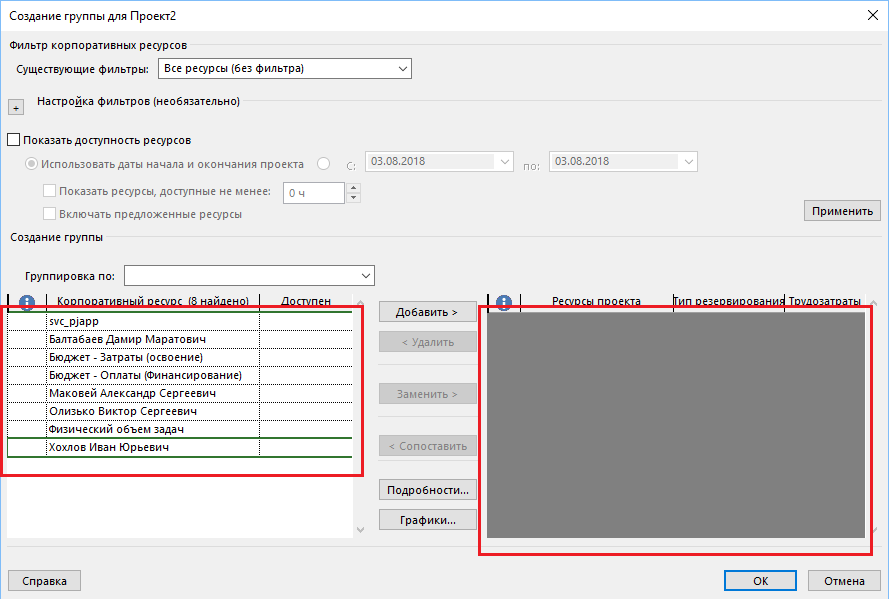Image resolution: width=889 pixels, height=599 pixels.
Task: Click Корпоративный ресурс column header
Action: pyautogui.click(x=153, y=301)
